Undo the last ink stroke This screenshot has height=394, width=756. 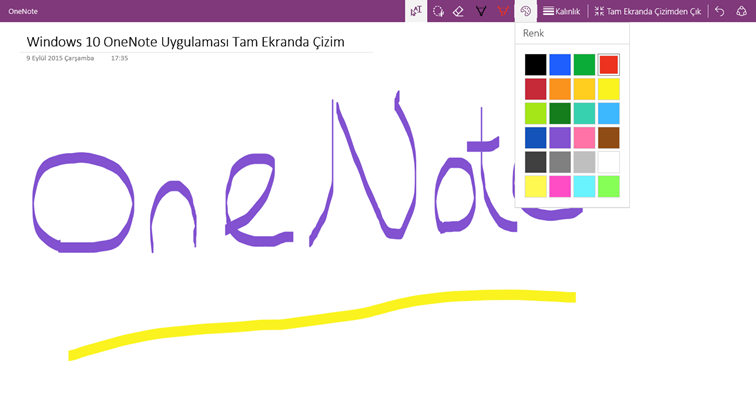click(x=720, y=11)
